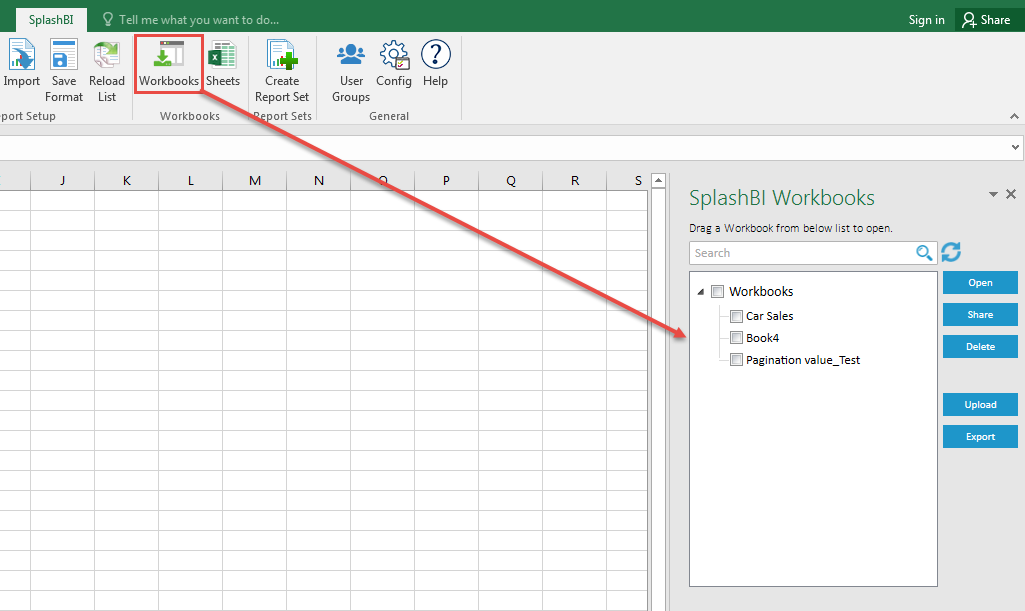Click the workbook Search field
This screenshot has width=1025, height=611.
(802, 253)
